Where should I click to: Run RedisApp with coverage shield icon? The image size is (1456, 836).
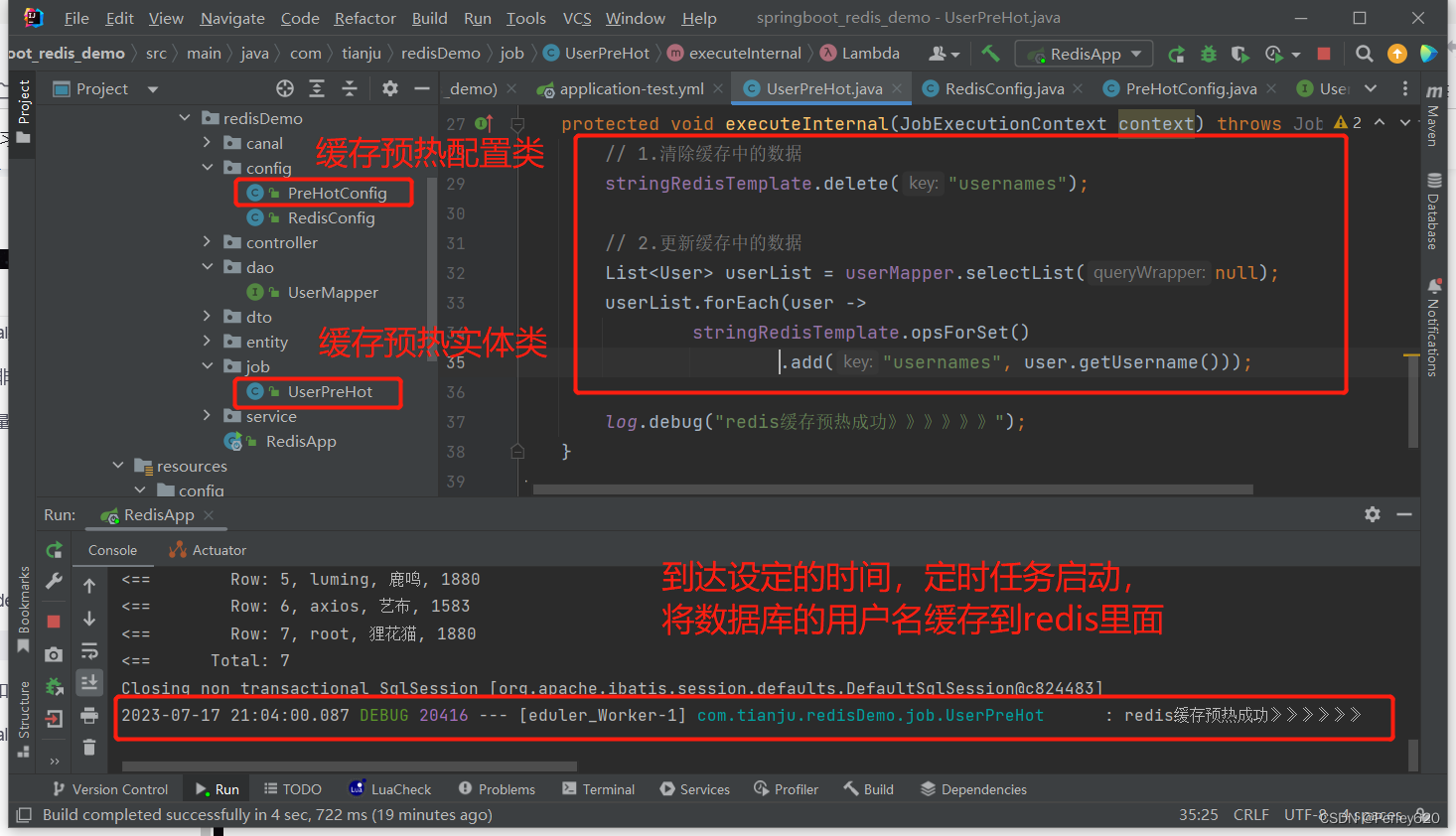point(1240,54)
